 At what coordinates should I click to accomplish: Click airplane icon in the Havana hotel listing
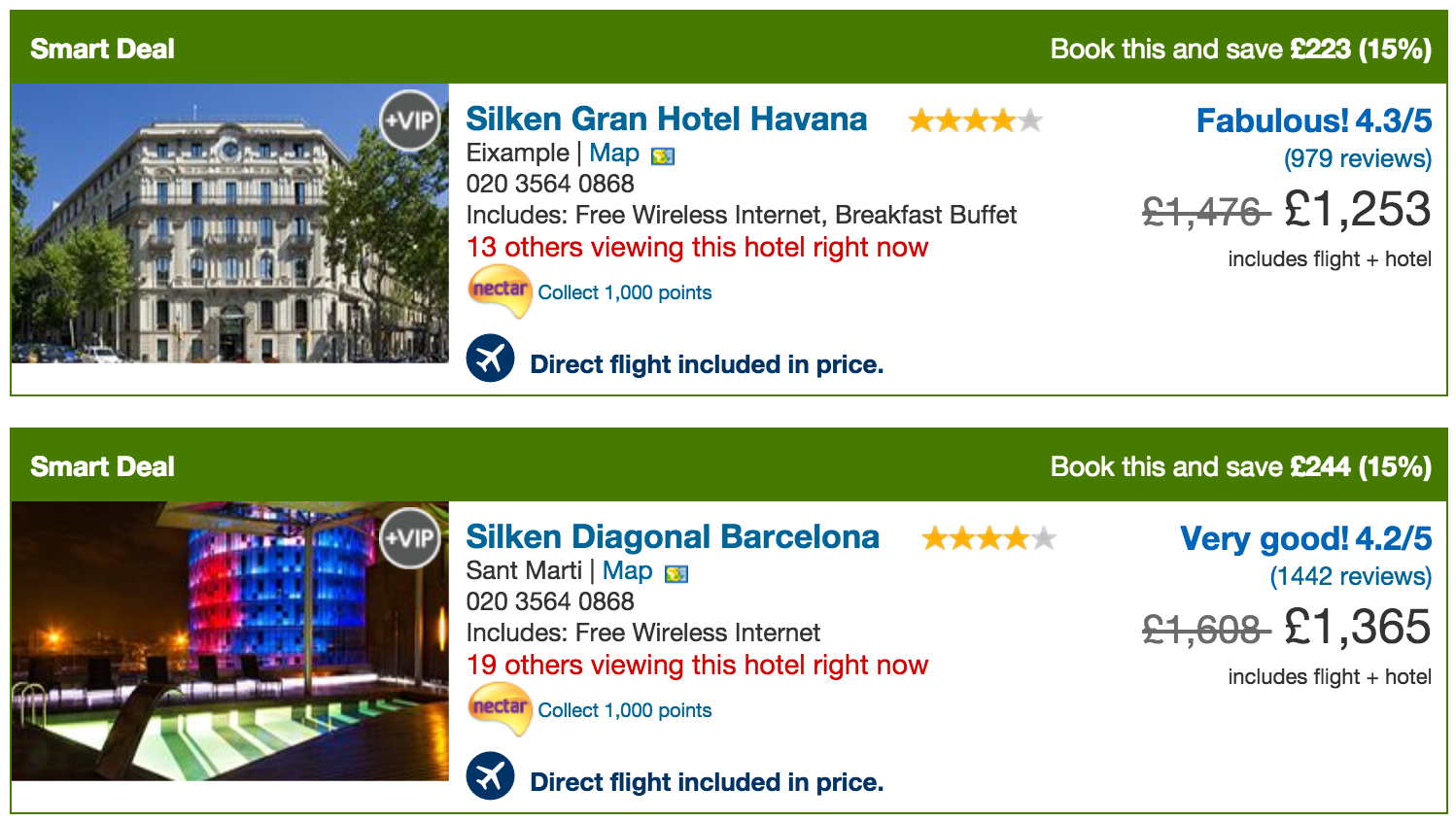click(x=491, y=359)
